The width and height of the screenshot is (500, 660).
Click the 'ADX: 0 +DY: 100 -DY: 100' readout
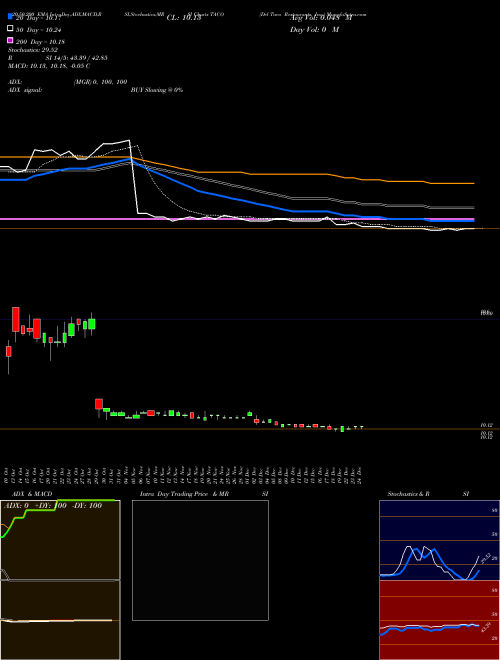coord(53,506)
